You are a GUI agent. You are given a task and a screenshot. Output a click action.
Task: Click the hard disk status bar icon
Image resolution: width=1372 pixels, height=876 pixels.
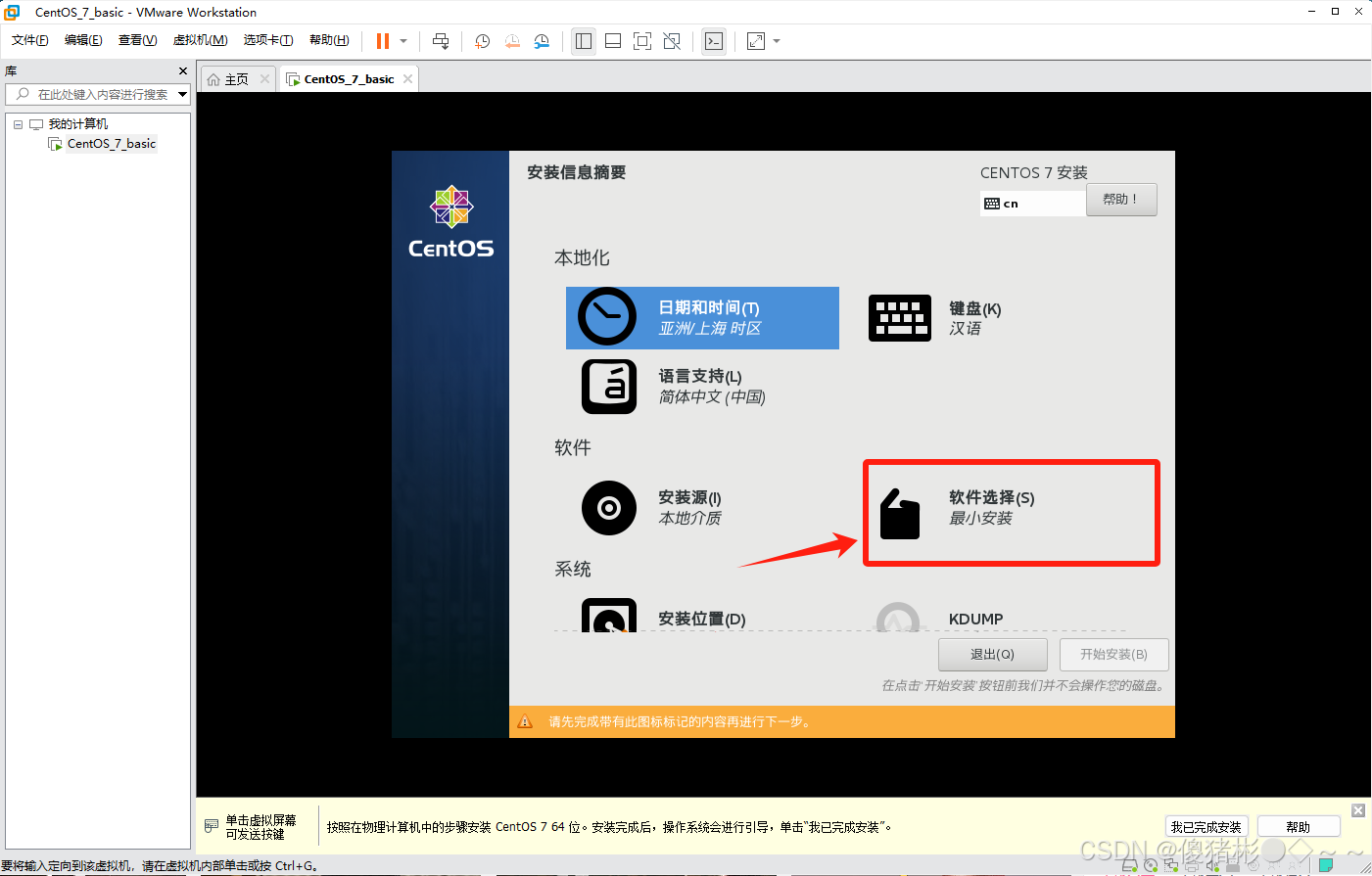[x=1128, y=865]
